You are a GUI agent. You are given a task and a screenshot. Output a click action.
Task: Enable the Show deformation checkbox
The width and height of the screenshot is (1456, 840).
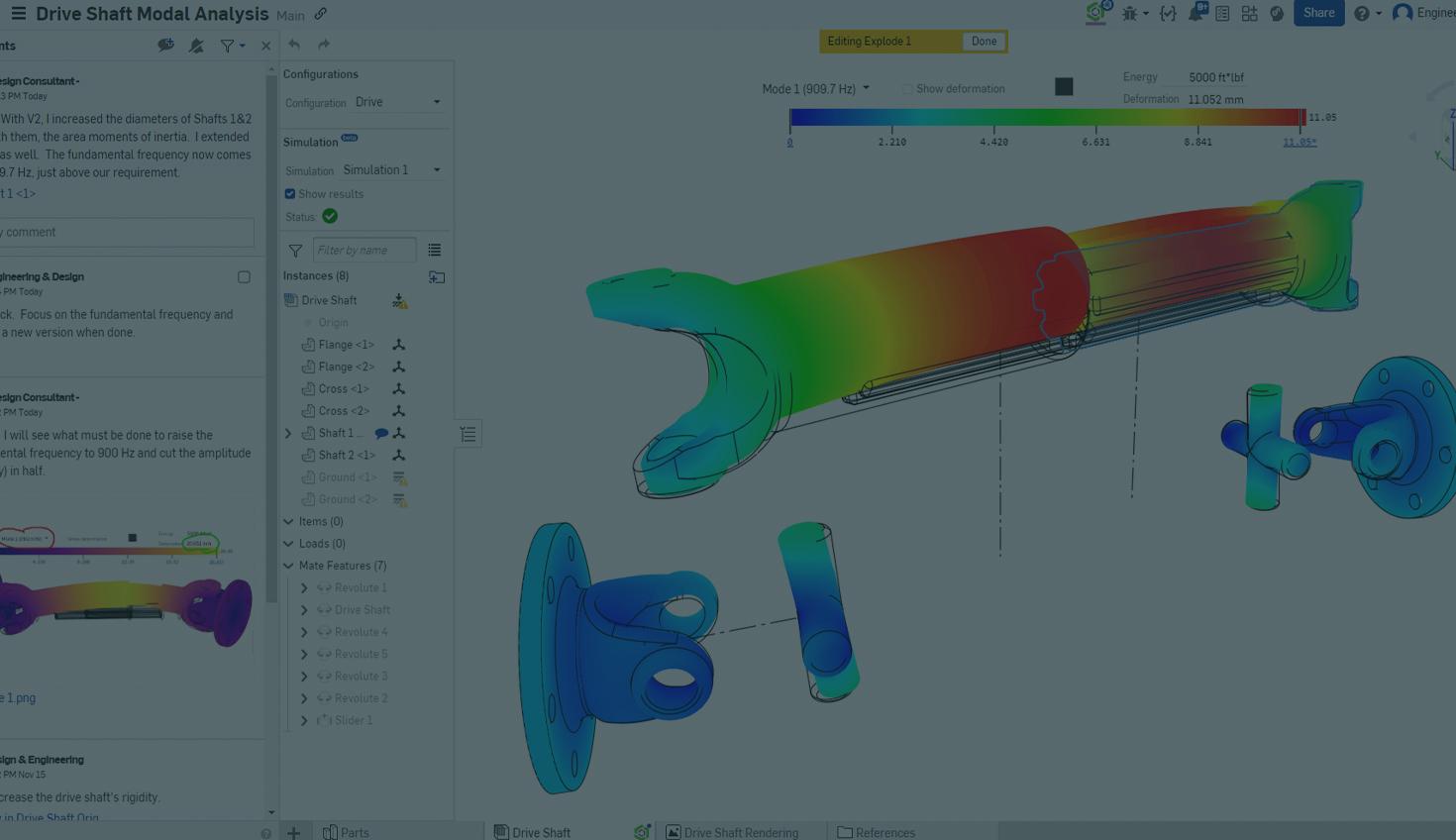coord(907,89)
